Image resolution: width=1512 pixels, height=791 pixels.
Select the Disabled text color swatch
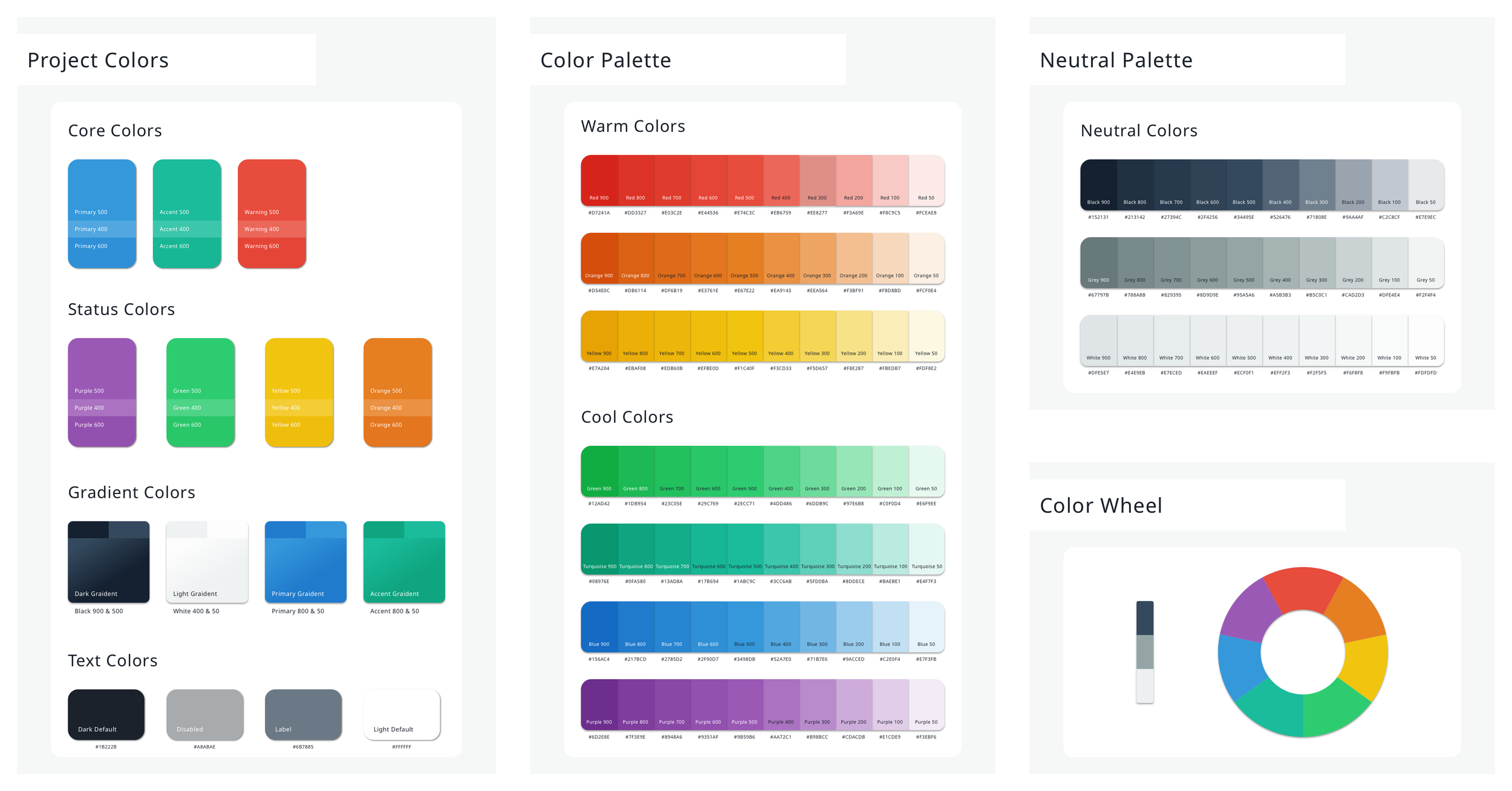[204, 714]
